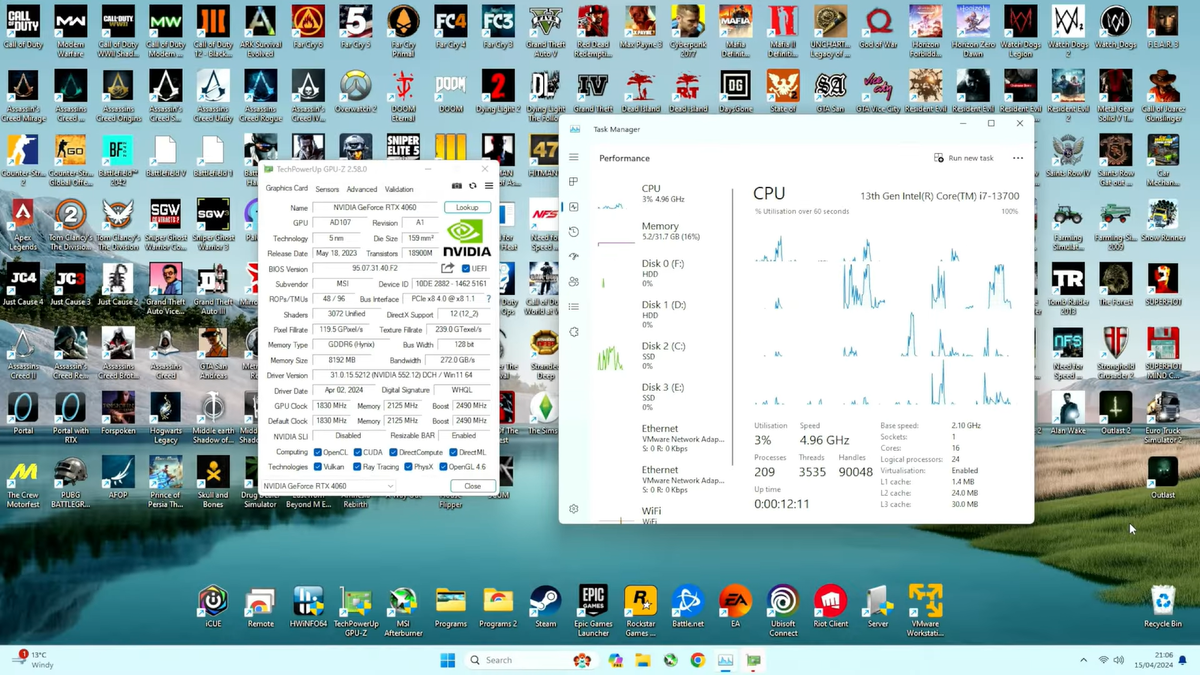The image size is (1200, 675).
Task: Toggle the Ray Tracing checkbox
Action: pyautogui.click(x=358, y=467)
